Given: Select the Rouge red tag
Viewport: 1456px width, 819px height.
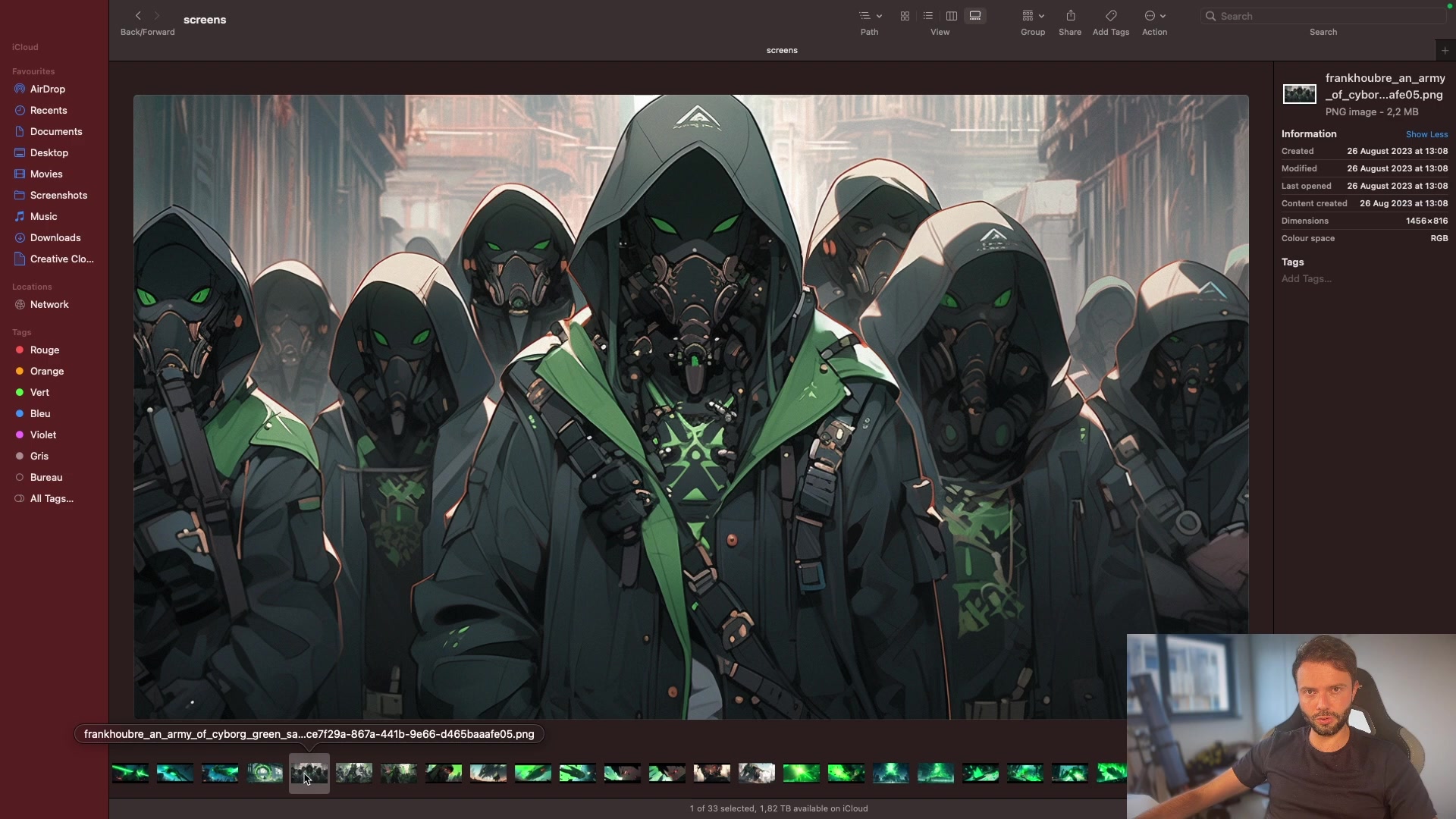Looking at the screenshot, I should click(x=44, y=350).
